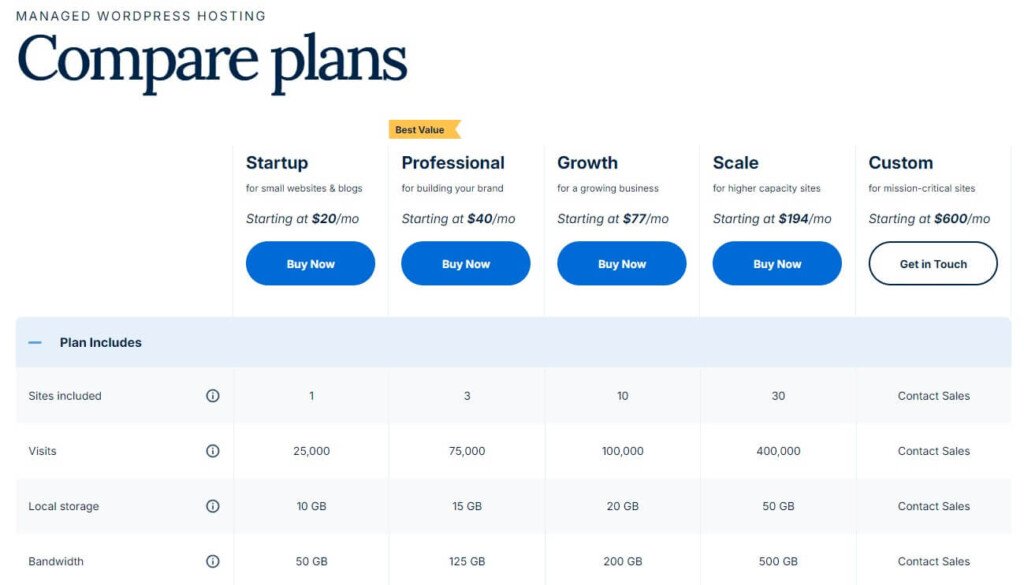Click Get in Touch for Custom plan
Screen dimensions: 1024x585
933,264
